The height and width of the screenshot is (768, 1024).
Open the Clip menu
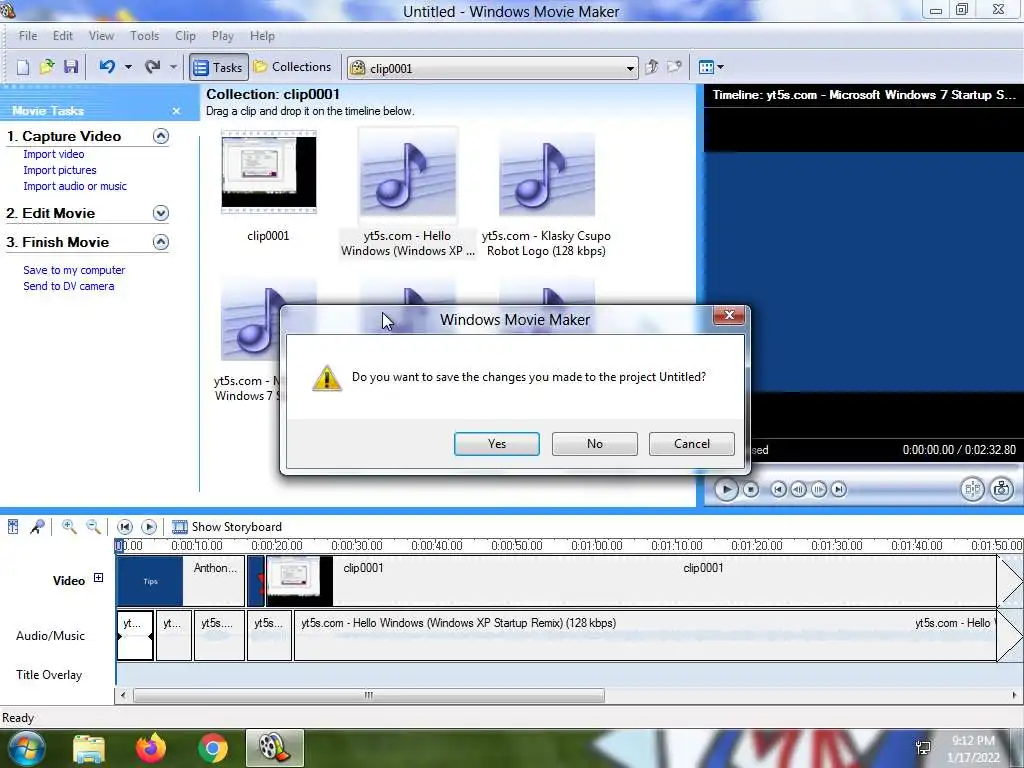[185, 36]
